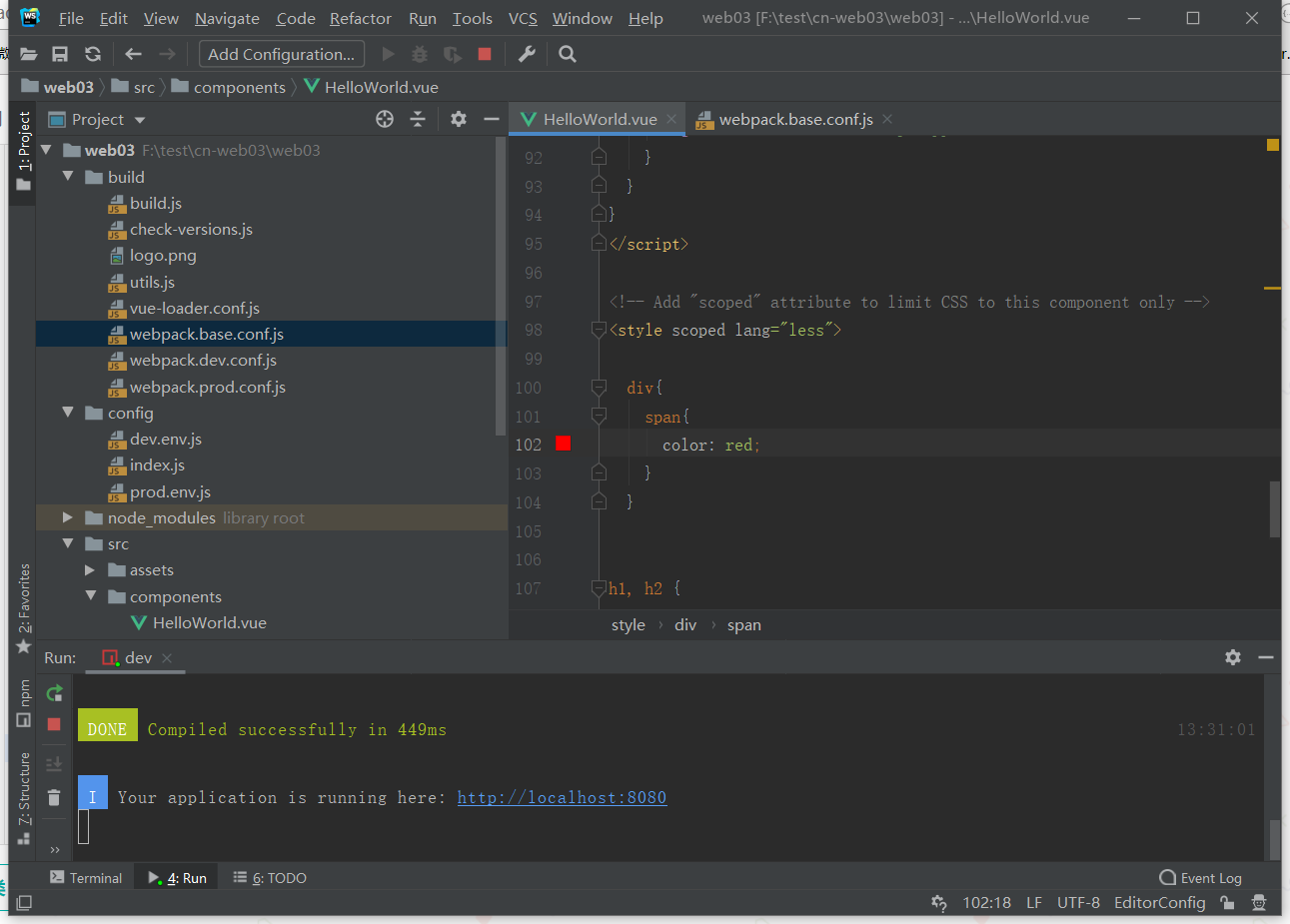Open the VCS menu
This screenshot has height=924, width=1290.
[x=523, y=18]
